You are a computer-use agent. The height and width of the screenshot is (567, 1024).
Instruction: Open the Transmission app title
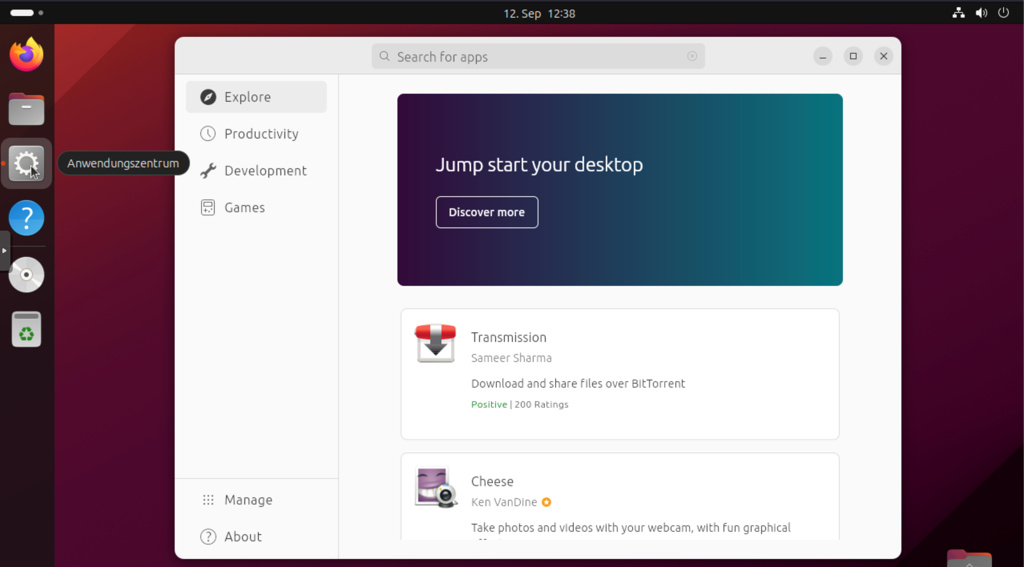(509, 337)
